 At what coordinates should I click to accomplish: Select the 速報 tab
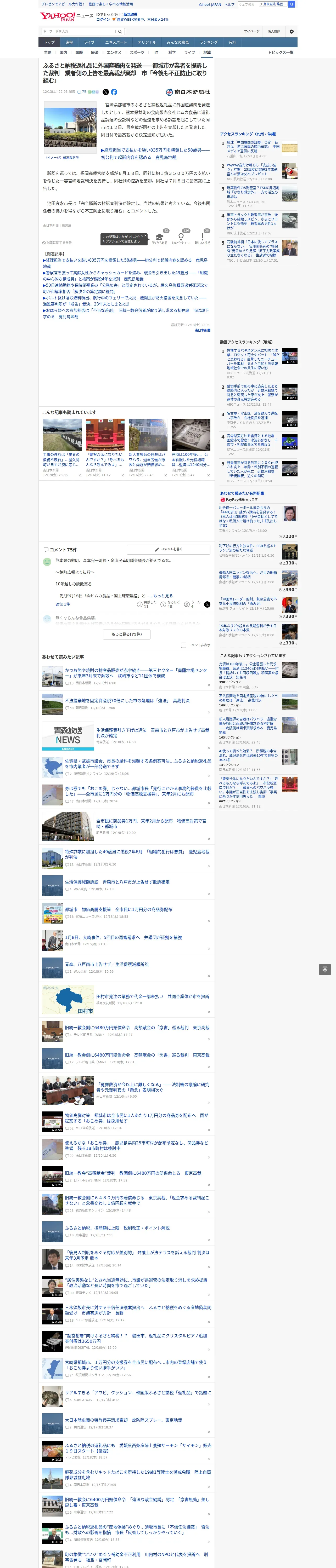69,42
